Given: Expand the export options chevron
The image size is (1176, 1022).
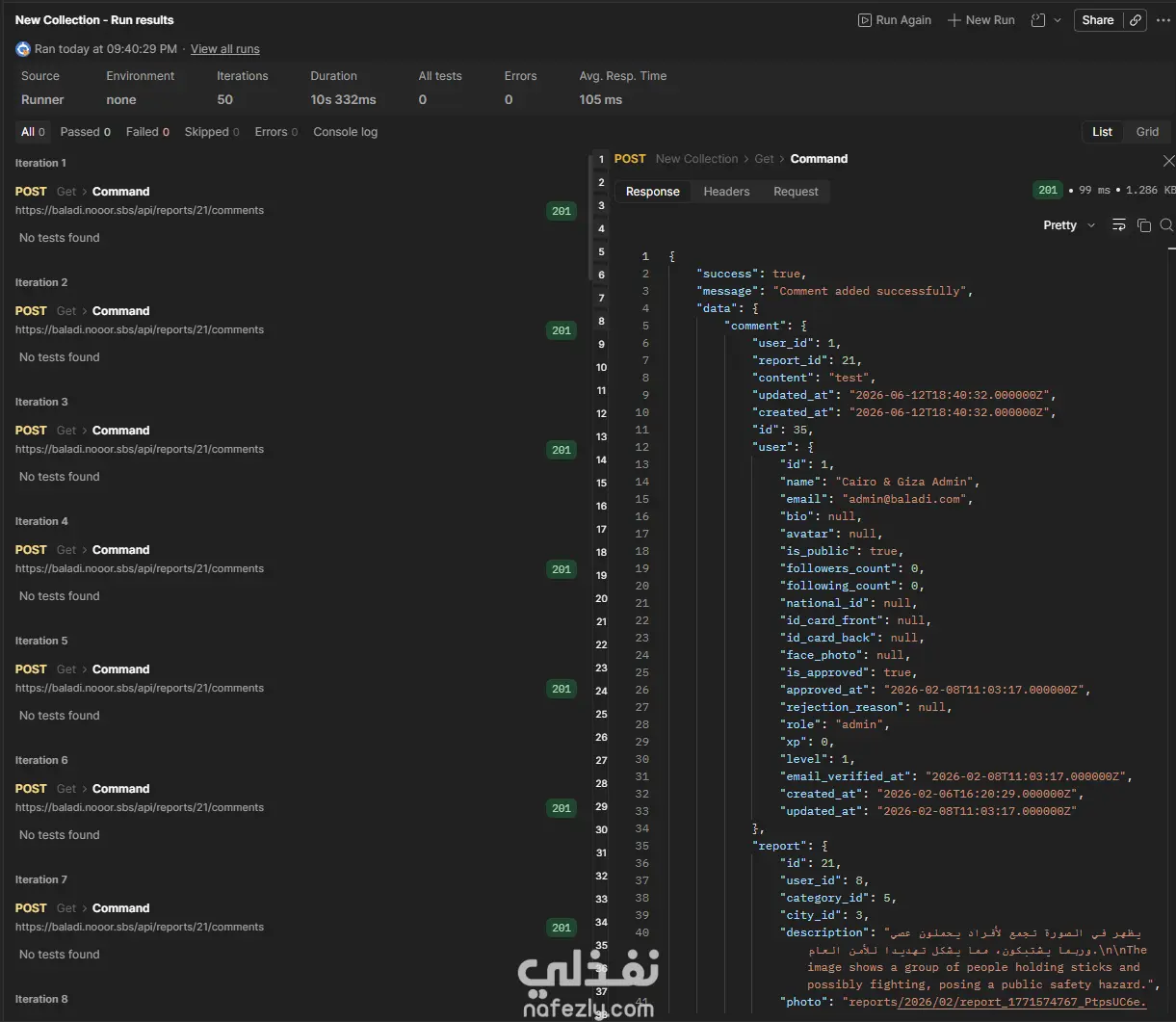Looking at the screenshot, I should (x=1058, y=20).
